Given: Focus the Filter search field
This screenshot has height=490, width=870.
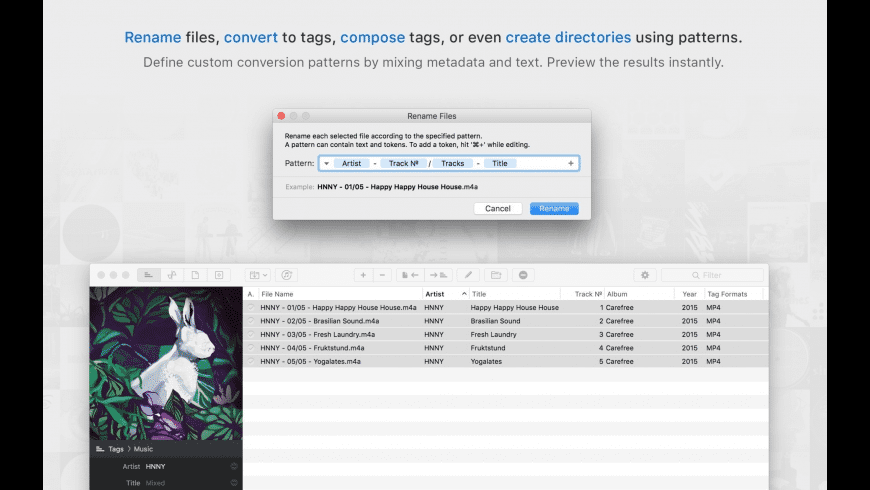Looking at the screenshot, I should (x=712, y=275).
